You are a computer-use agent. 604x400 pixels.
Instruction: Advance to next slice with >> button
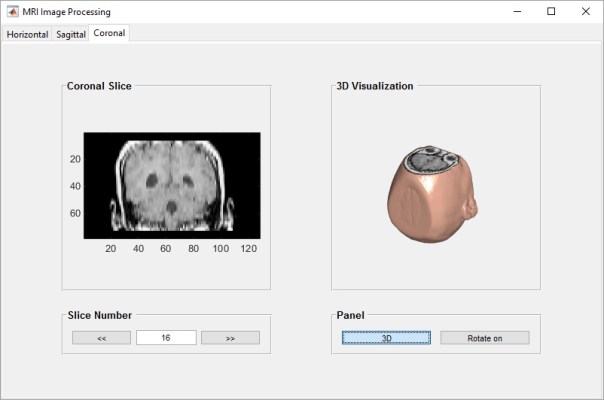230,338
